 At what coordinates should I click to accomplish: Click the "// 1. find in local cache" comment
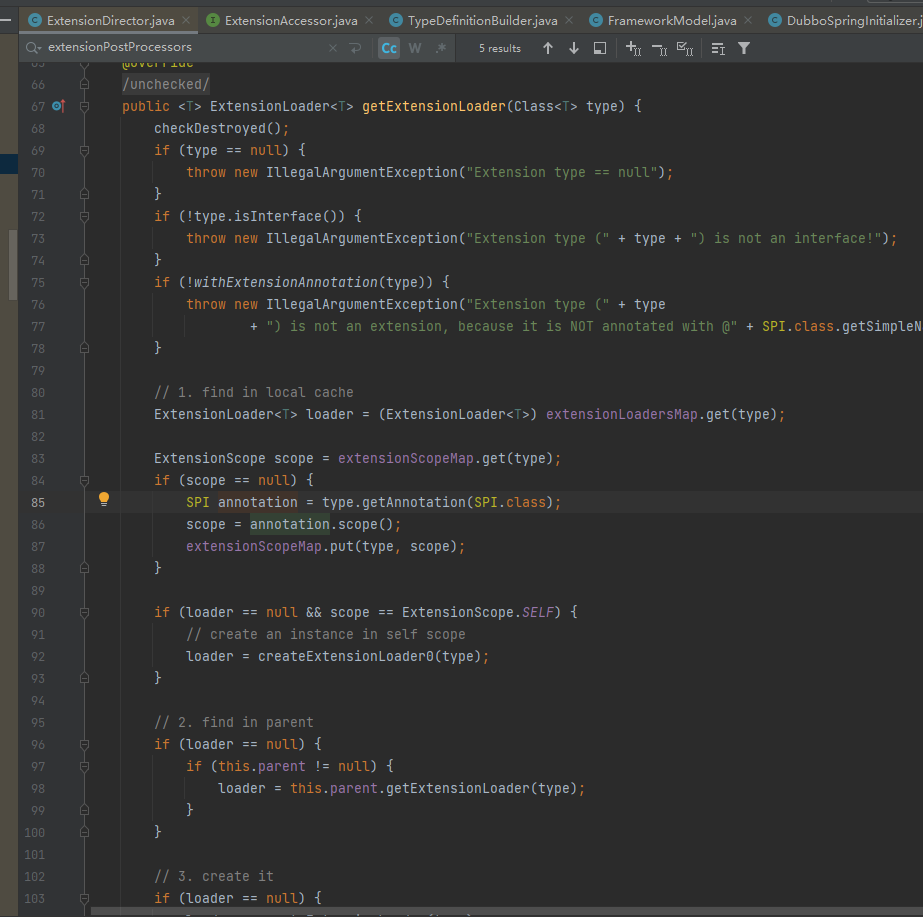tap(254, 393)
